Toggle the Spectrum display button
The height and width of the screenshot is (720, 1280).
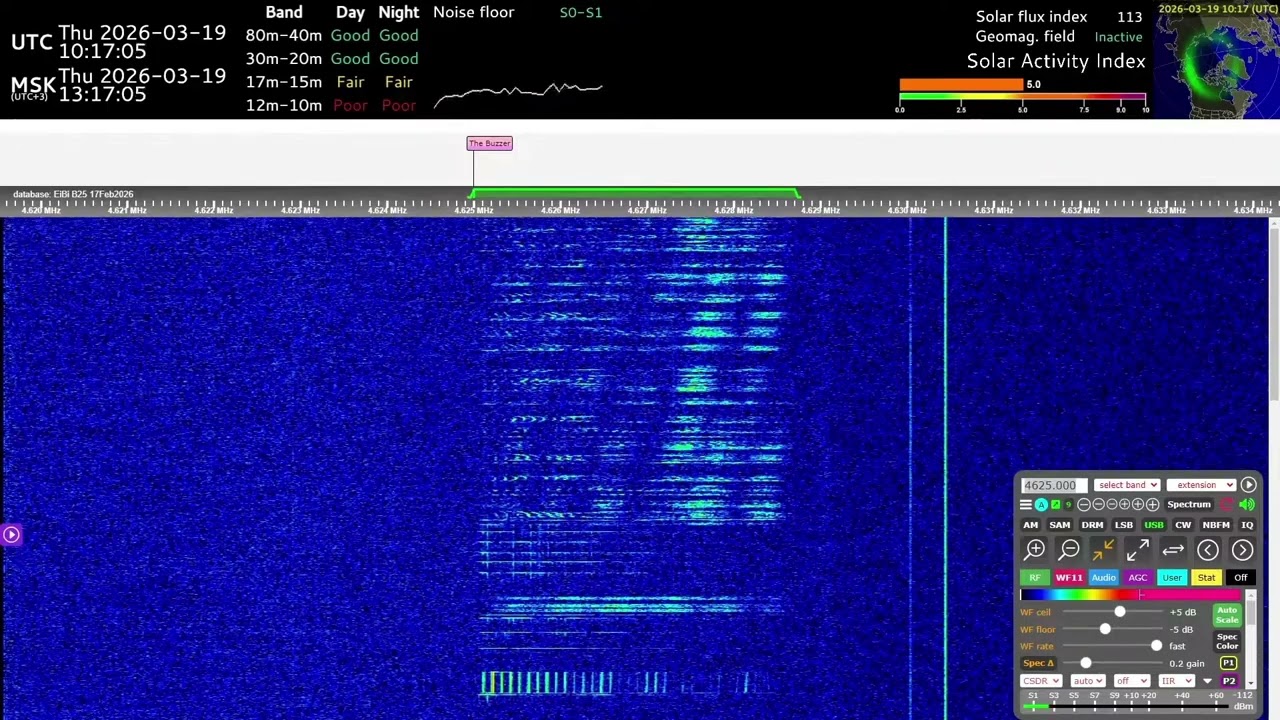pyautogui.click(x=1189, y=504)
